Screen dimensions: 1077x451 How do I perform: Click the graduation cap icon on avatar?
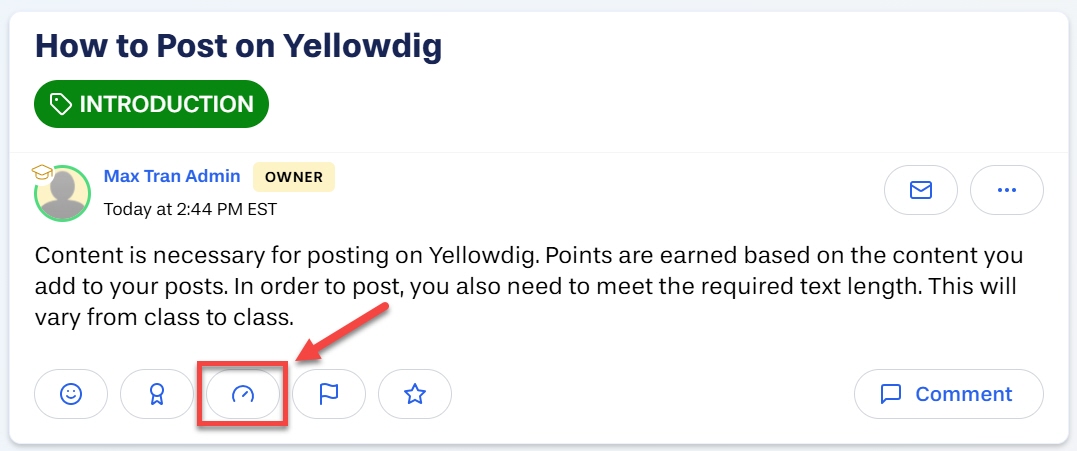(x=43, y=172)
